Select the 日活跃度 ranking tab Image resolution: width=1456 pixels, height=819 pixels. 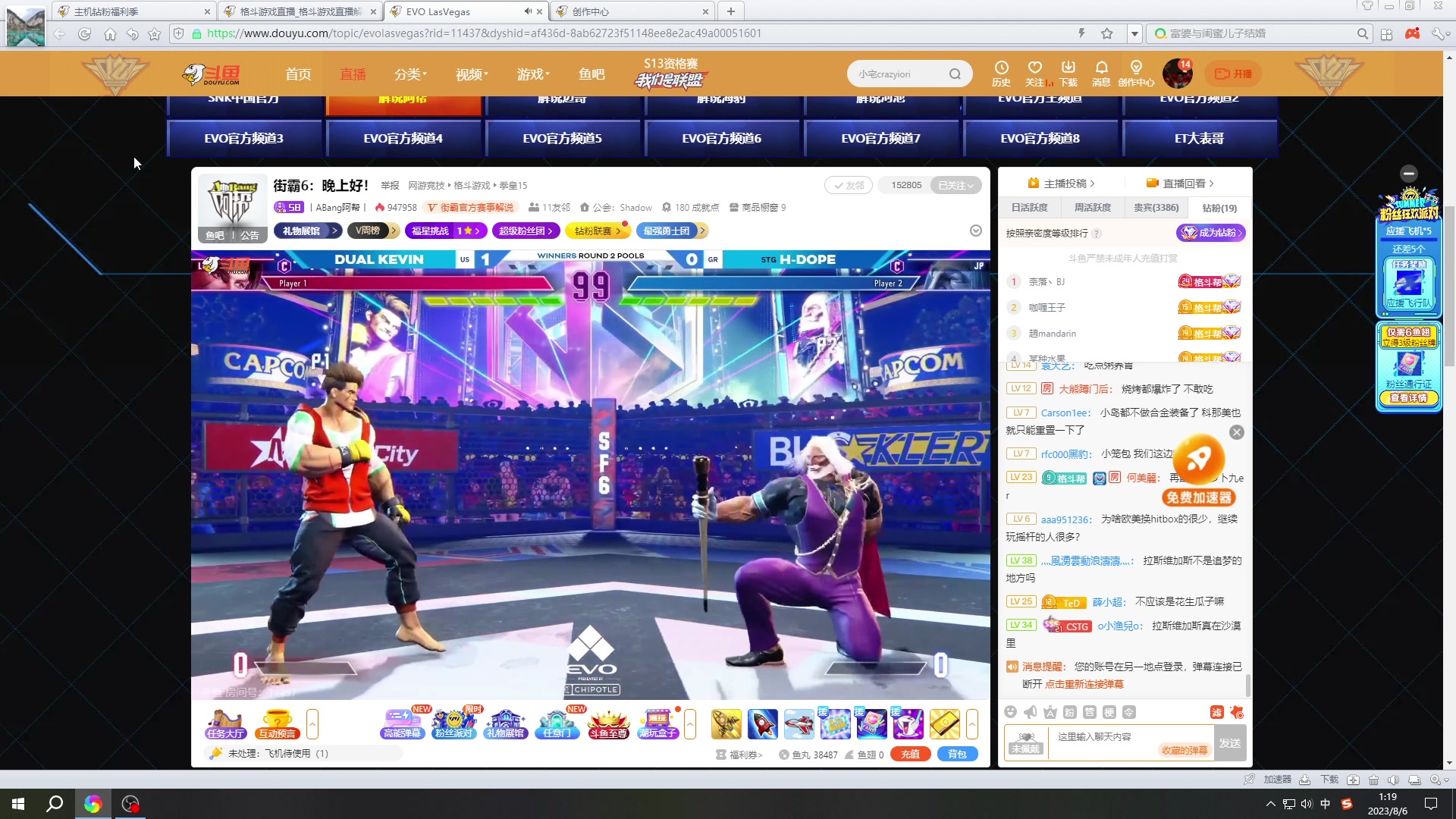coord(1030,208)
